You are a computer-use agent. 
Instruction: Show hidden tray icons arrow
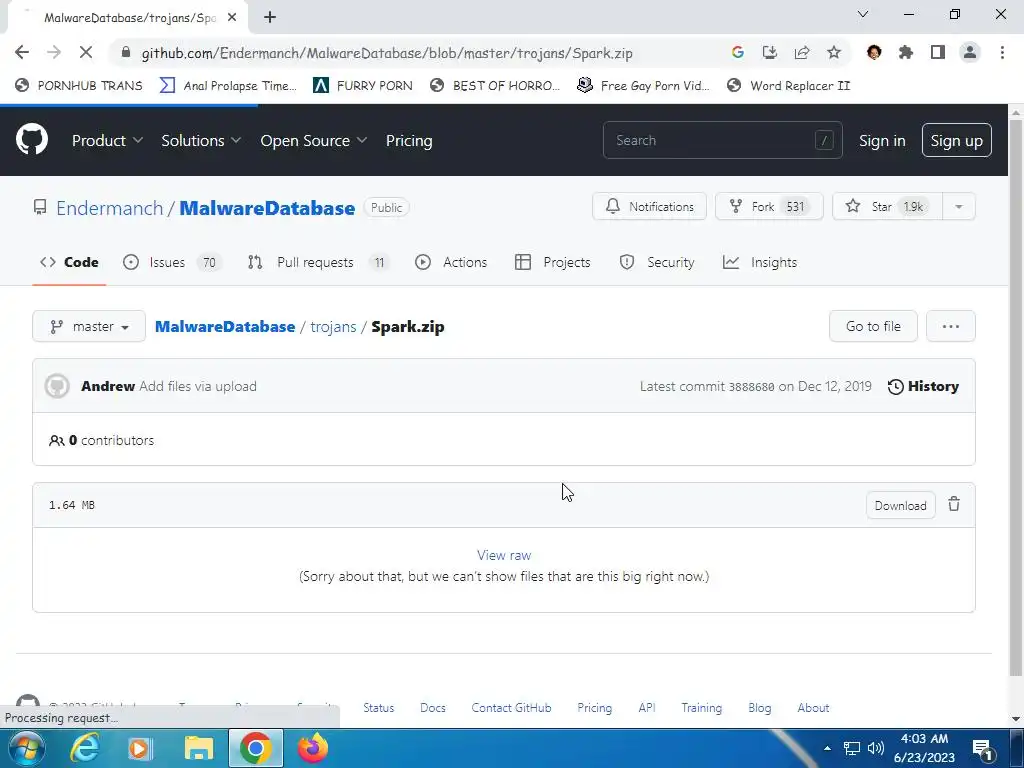click(827, 748)
